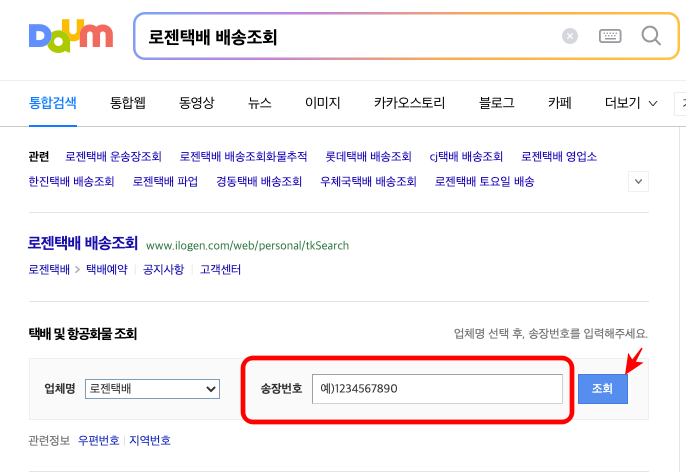686x472 pixels.
Task: Click the Daum logo
Action: coord(71,35)
